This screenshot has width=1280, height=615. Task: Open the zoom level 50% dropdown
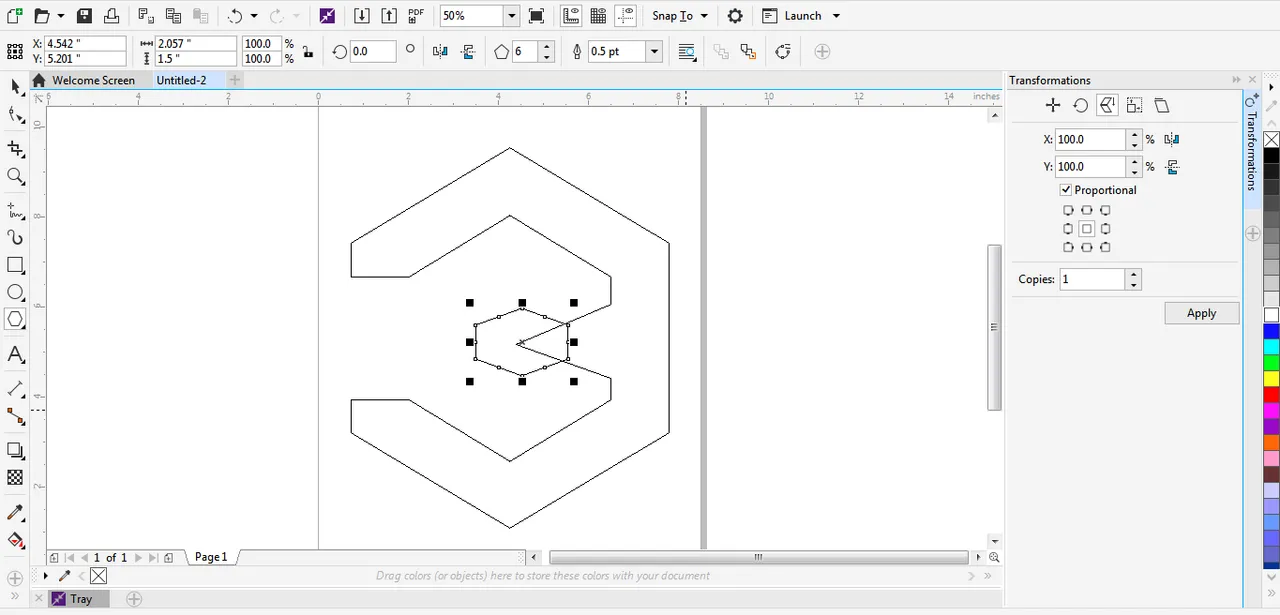512,16
